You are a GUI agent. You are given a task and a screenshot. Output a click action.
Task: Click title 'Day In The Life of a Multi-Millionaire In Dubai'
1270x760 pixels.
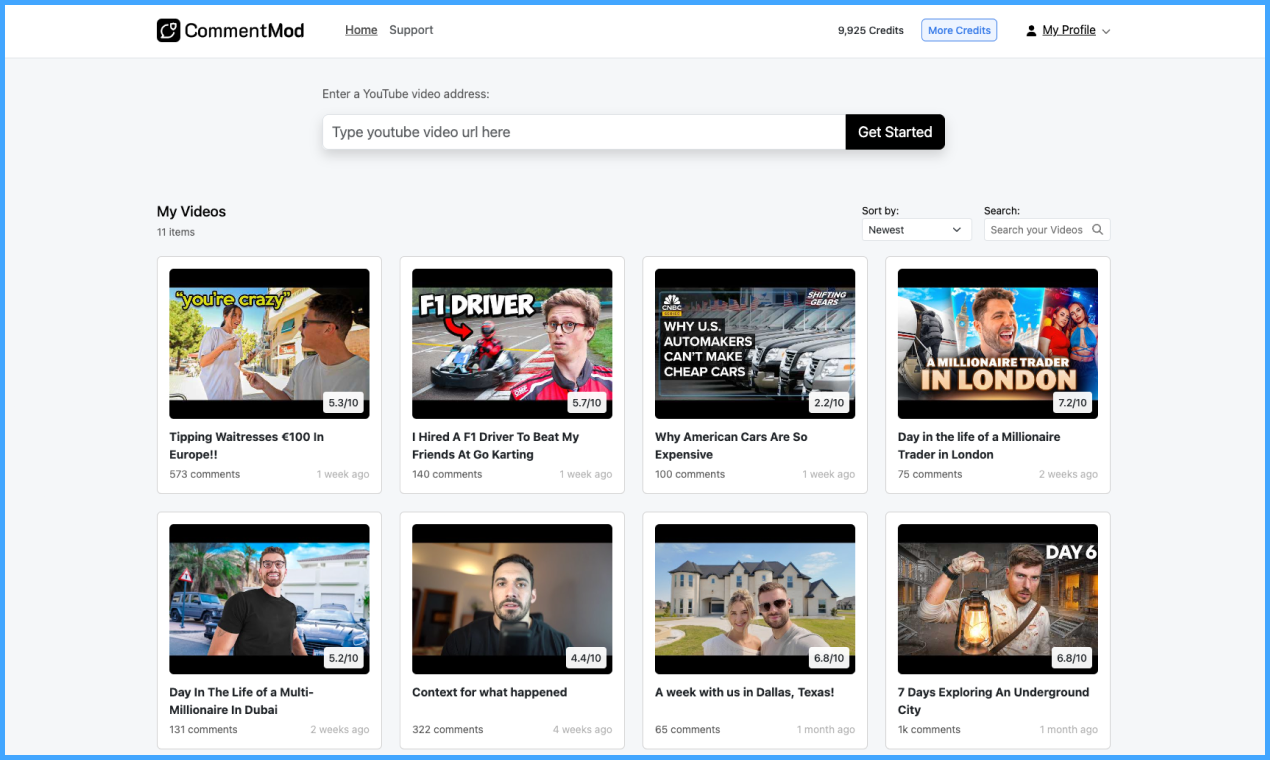click(241, 701)
